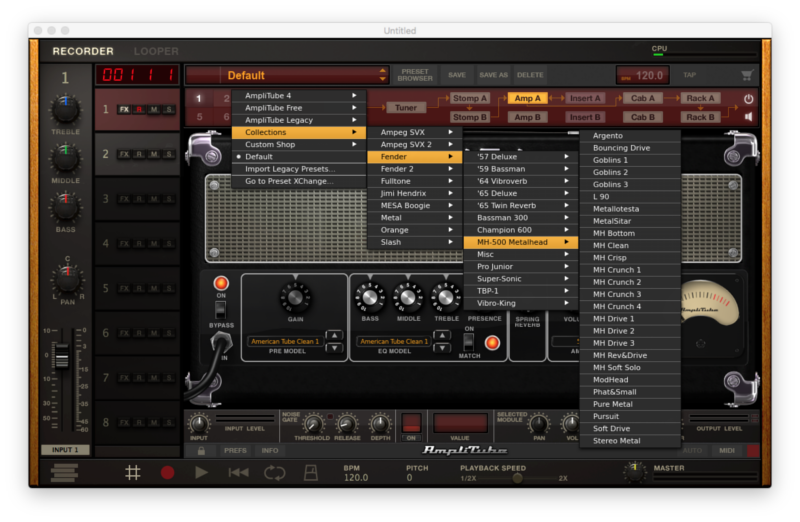800x522 pixels.
Task: Rewind to start with the skip-back icon
Action: [238, 473]
